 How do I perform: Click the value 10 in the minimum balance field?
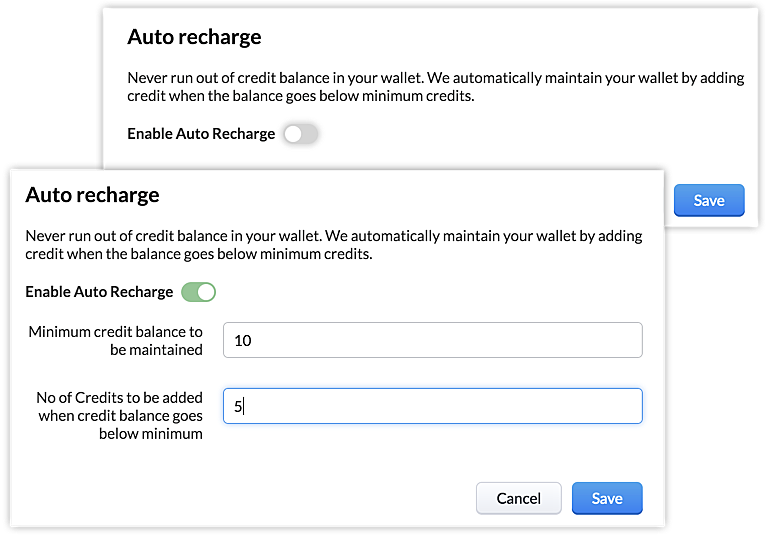pos(243,341)
